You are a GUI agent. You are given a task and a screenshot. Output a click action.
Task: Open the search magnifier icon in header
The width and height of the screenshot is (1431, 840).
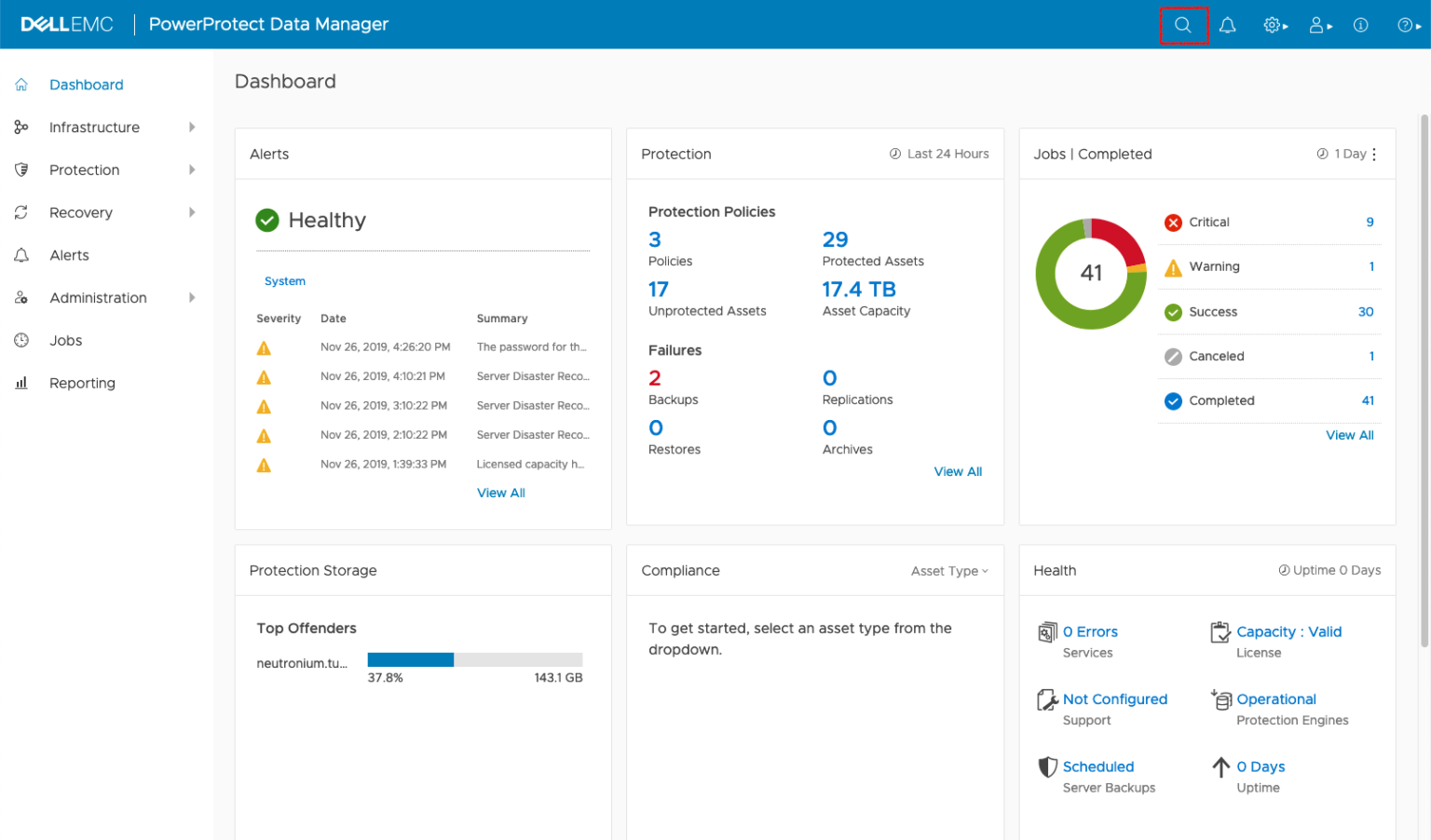[x=1182, y=25]
